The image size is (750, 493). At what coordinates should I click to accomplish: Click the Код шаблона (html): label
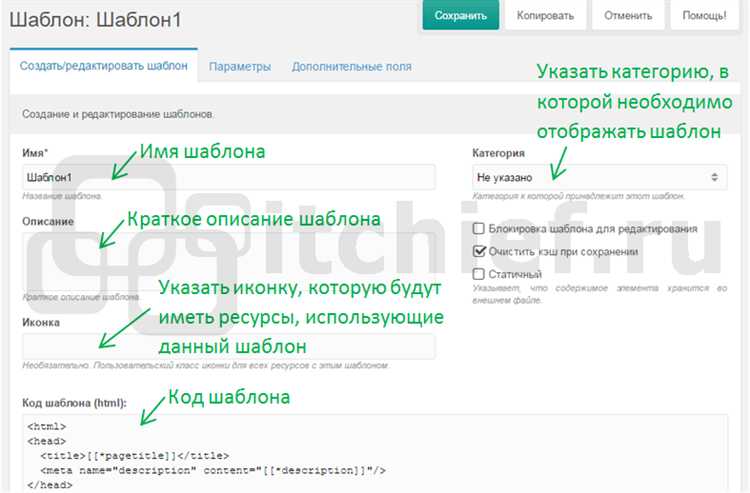pos(74,403)
